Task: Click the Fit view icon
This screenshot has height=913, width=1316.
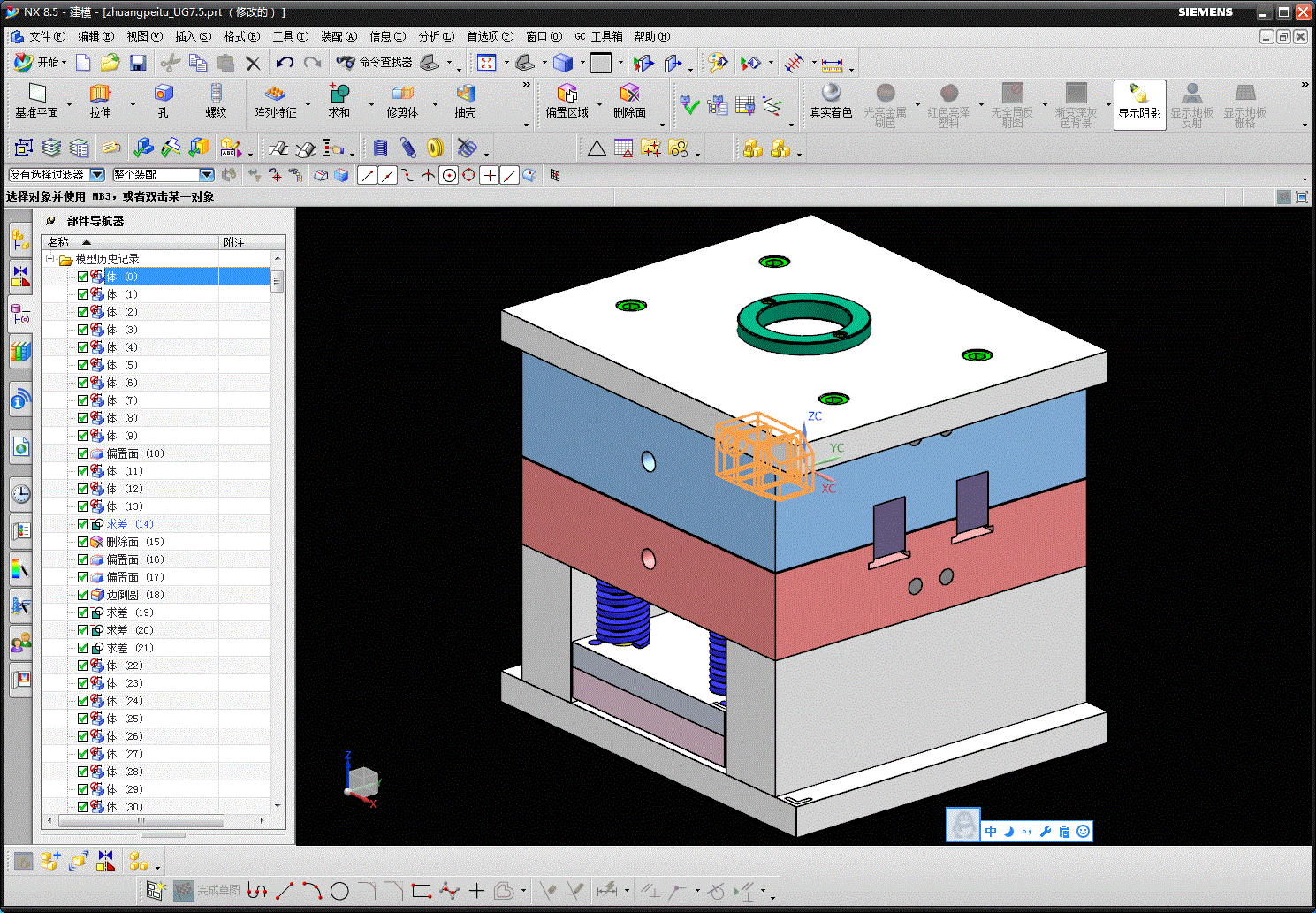Action: [x=487, y=63]
